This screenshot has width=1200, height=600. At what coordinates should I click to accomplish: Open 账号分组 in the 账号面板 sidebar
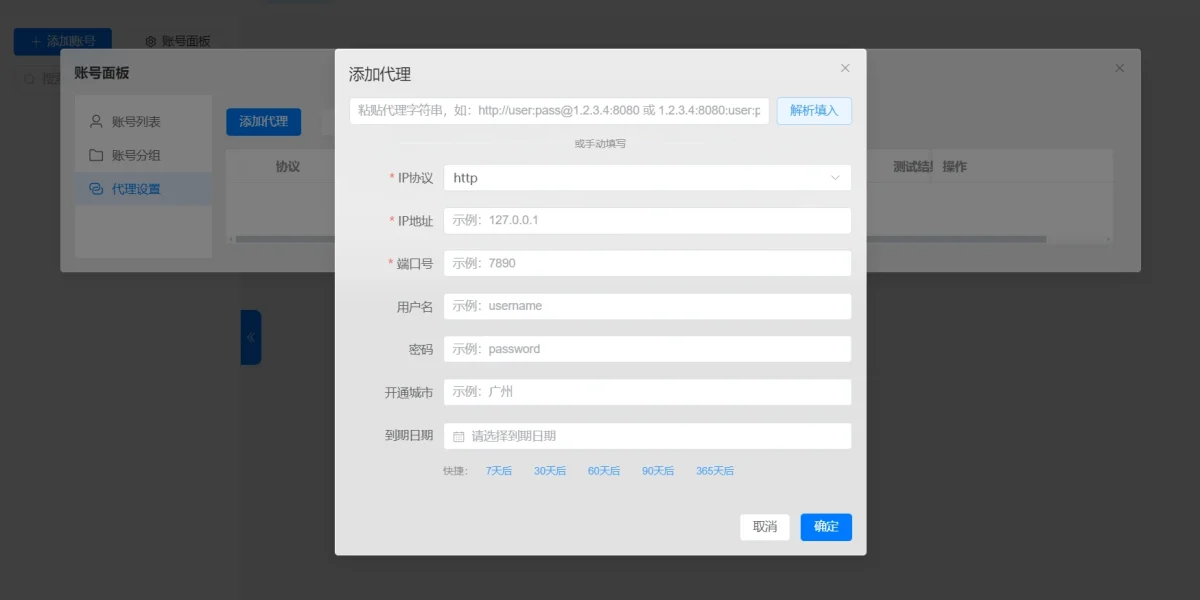143,155
